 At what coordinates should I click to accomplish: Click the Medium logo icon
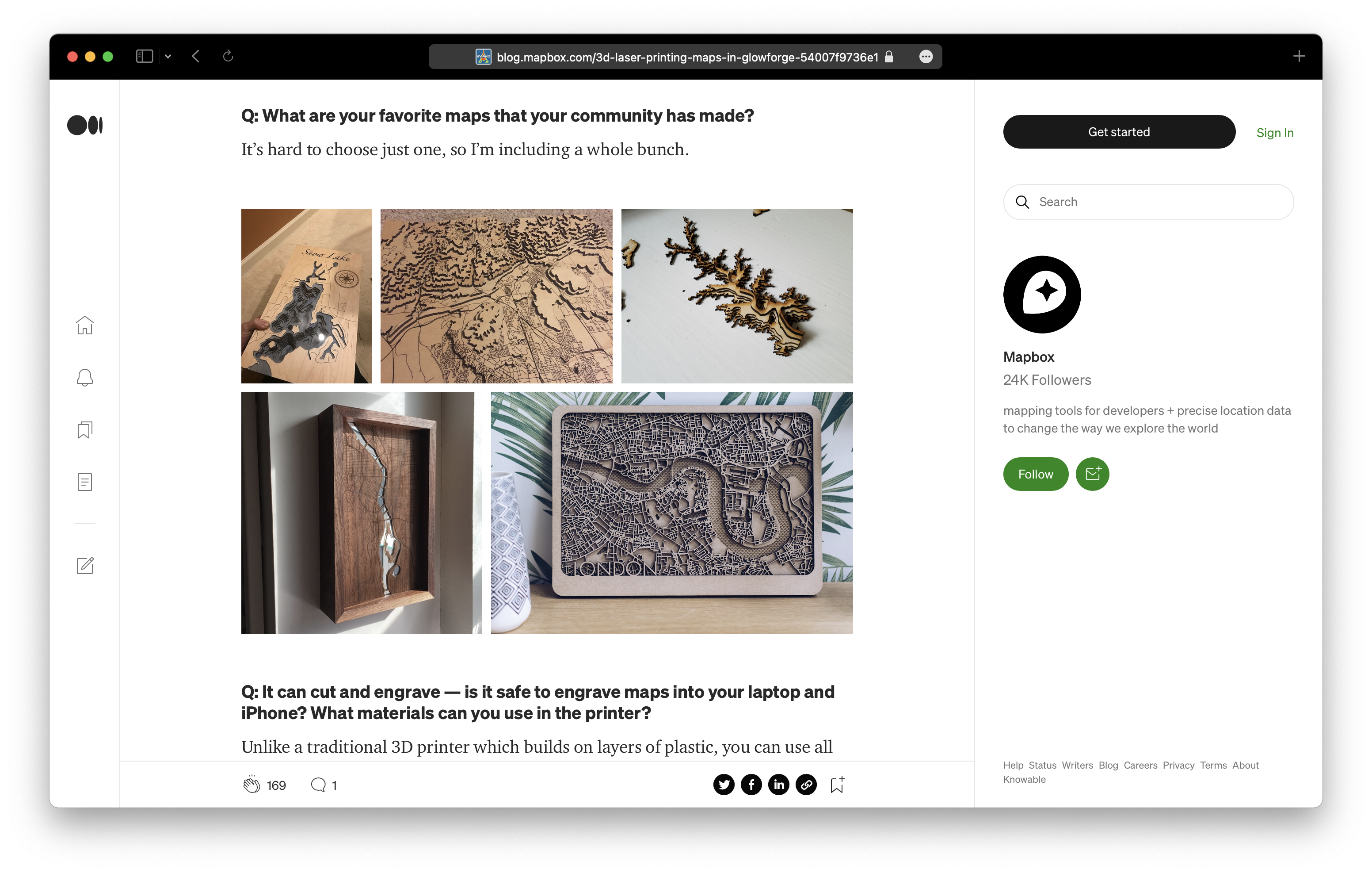(85, 126)
